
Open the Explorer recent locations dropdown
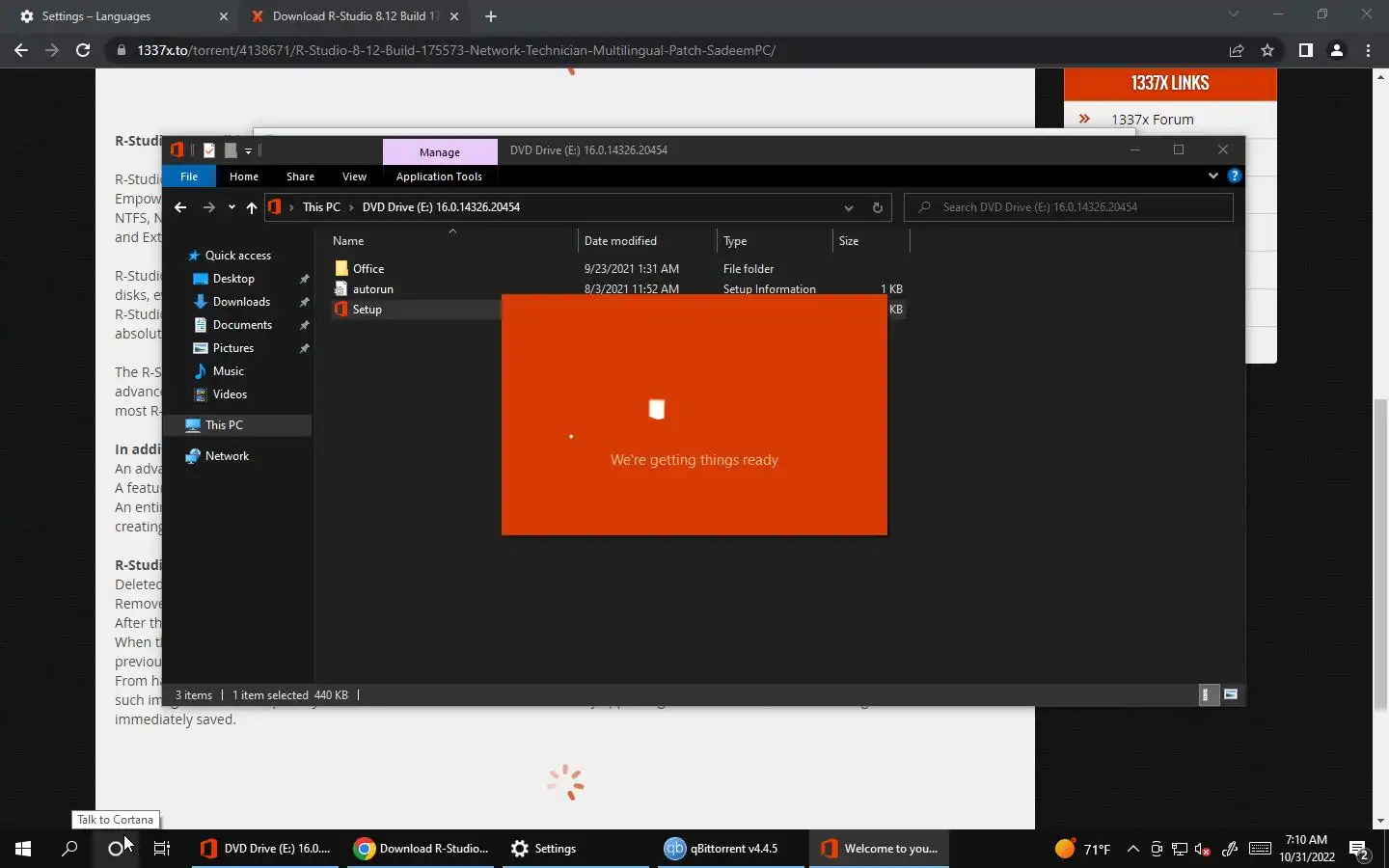[x=231, y=207]
